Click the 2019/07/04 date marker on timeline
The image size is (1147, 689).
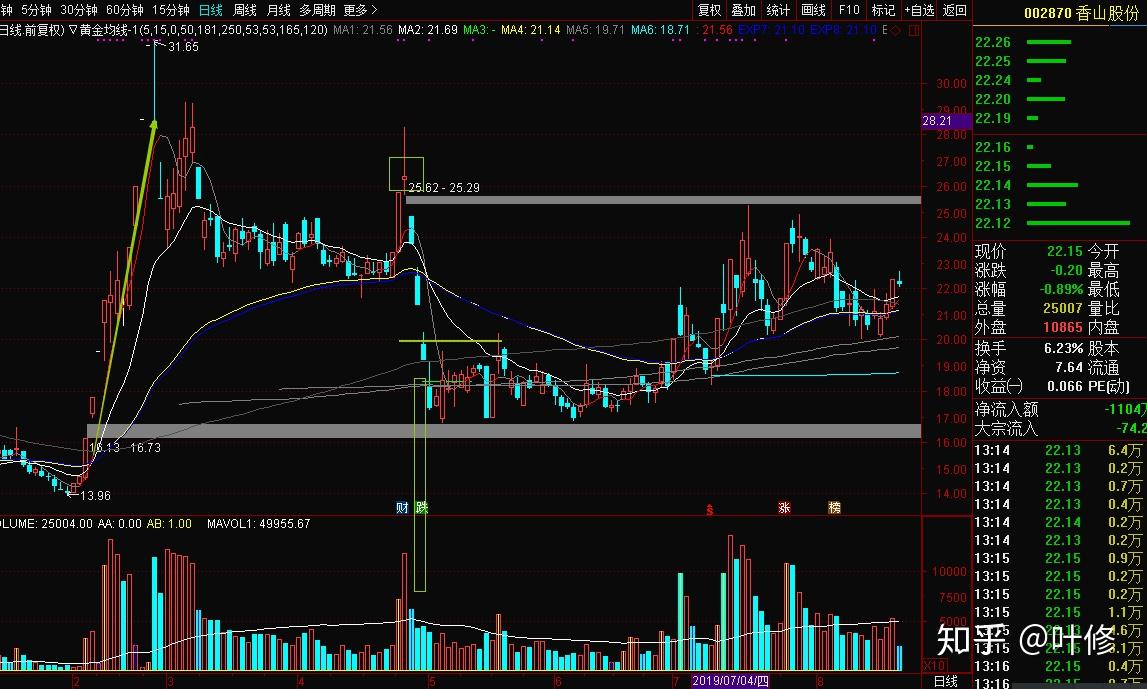click(730, 680)
